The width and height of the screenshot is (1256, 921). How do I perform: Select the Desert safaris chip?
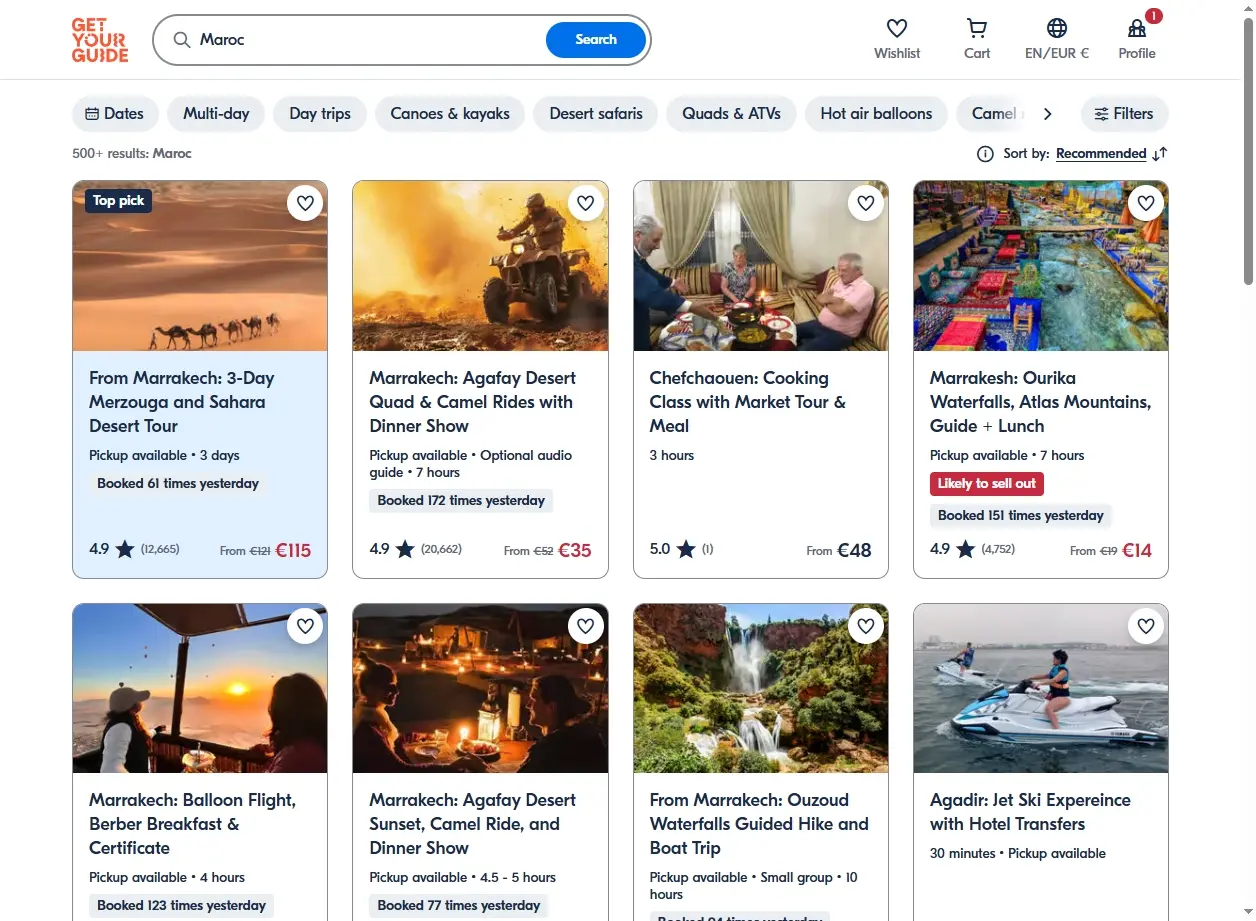click(x=596, y=114)
